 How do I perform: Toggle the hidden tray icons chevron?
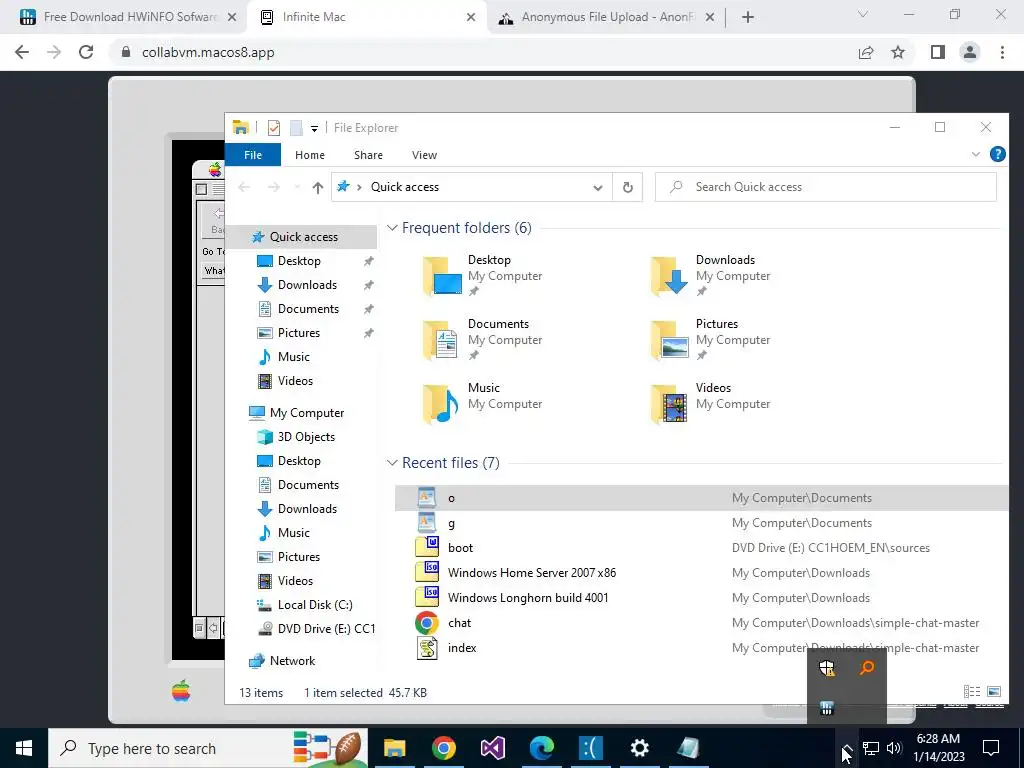coord(846,748)
